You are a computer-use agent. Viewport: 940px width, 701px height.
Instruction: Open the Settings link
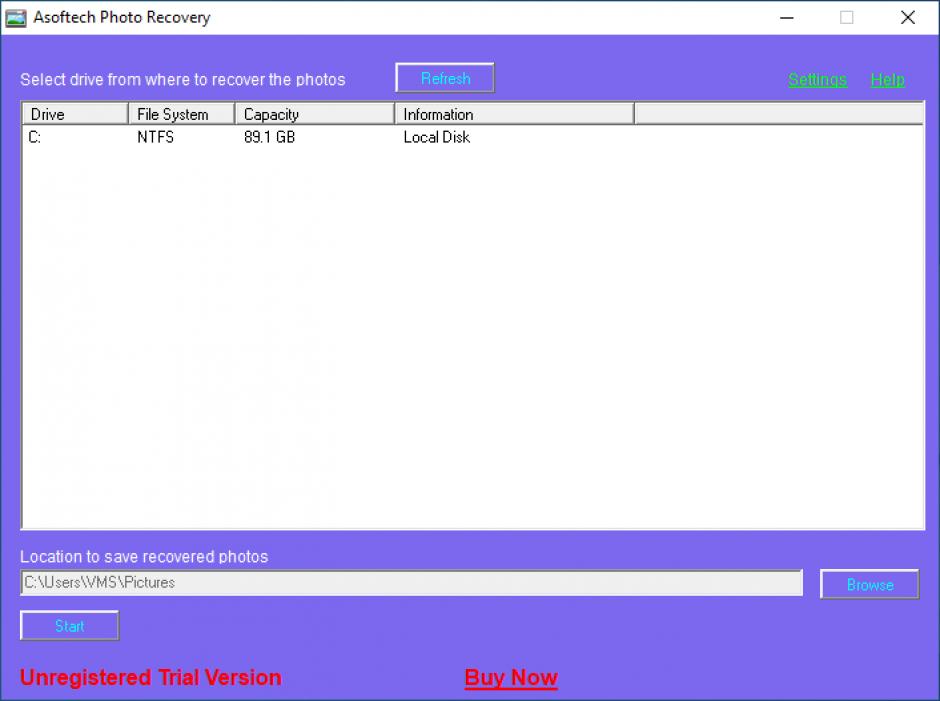[817, 80]
